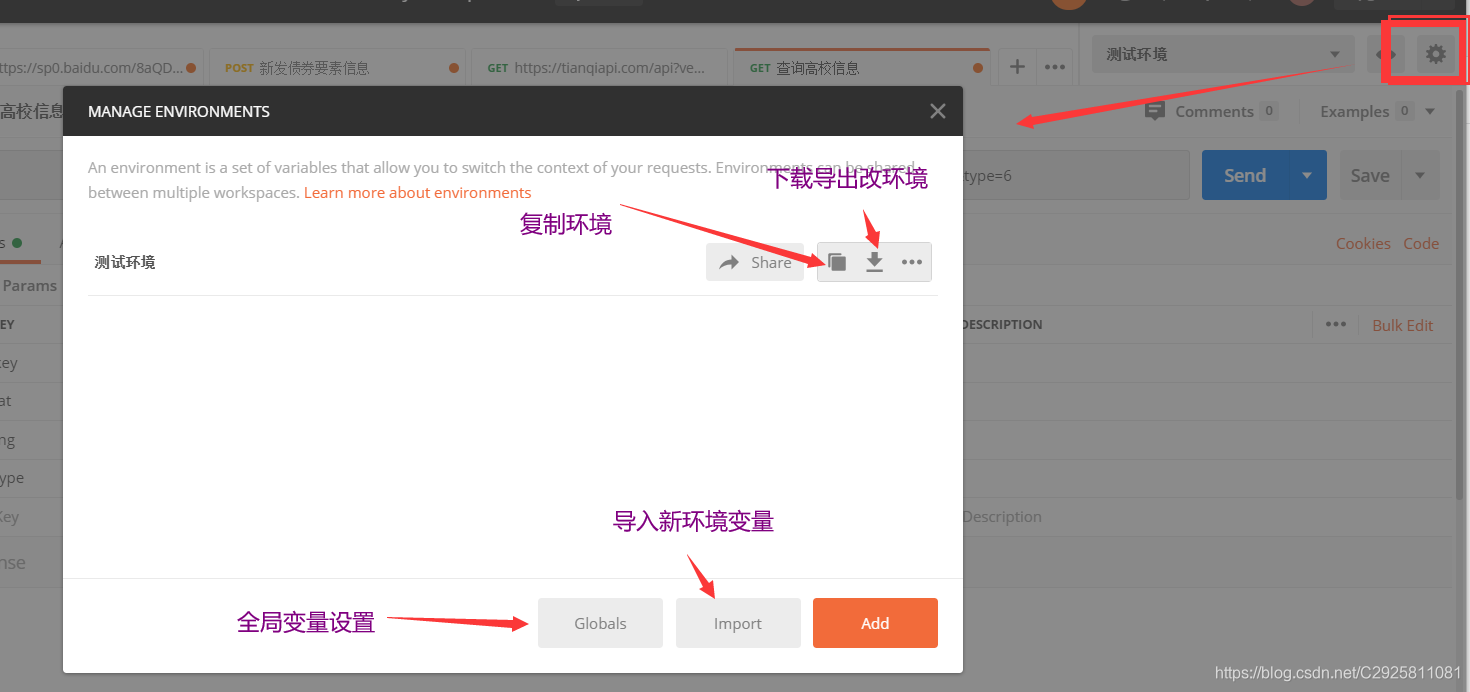Switch to the sp0.baidu.com request tab
Viewport: 1470px width, 692px height.
click(100, 67)
